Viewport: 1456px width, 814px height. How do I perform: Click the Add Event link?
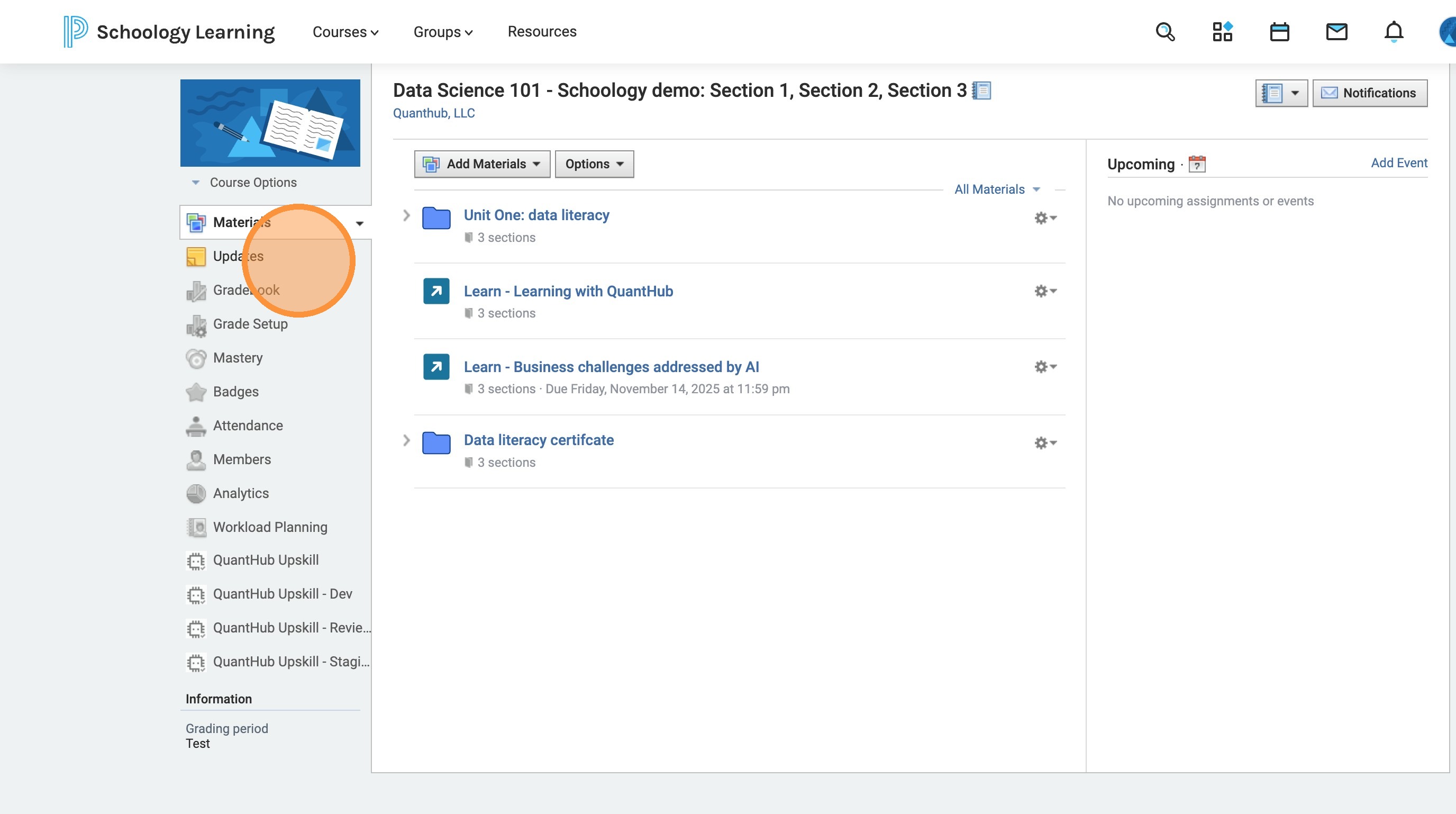click(x=1398, y=163)
